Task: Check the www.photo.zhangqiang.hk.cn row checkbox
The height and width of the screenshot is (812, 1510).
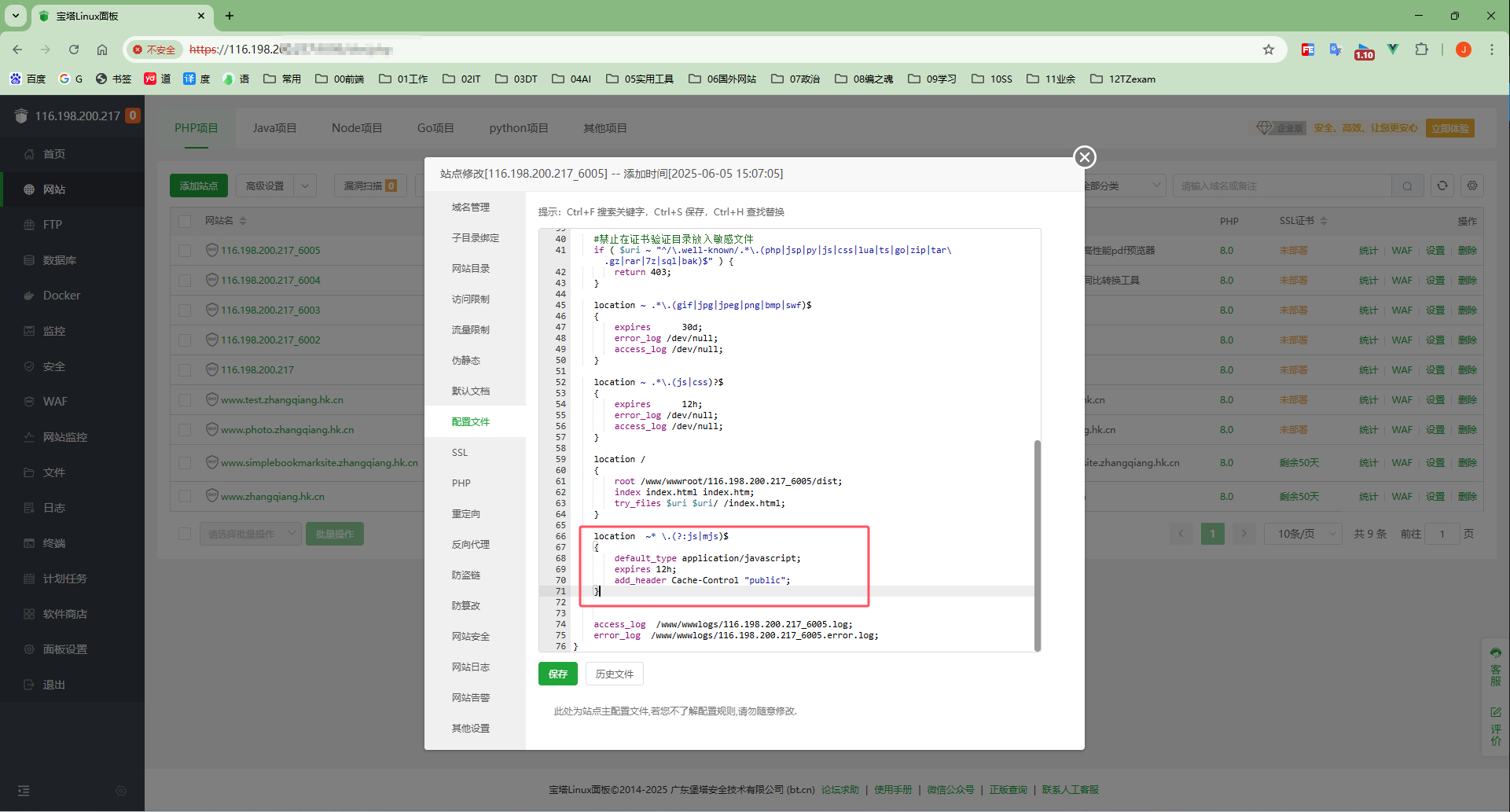Action: pyautogui.click(x=185, y=429)
